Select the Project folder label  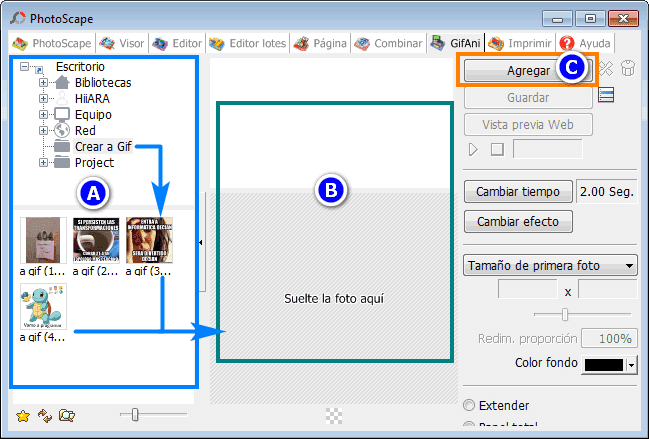(x=94, y=163)
